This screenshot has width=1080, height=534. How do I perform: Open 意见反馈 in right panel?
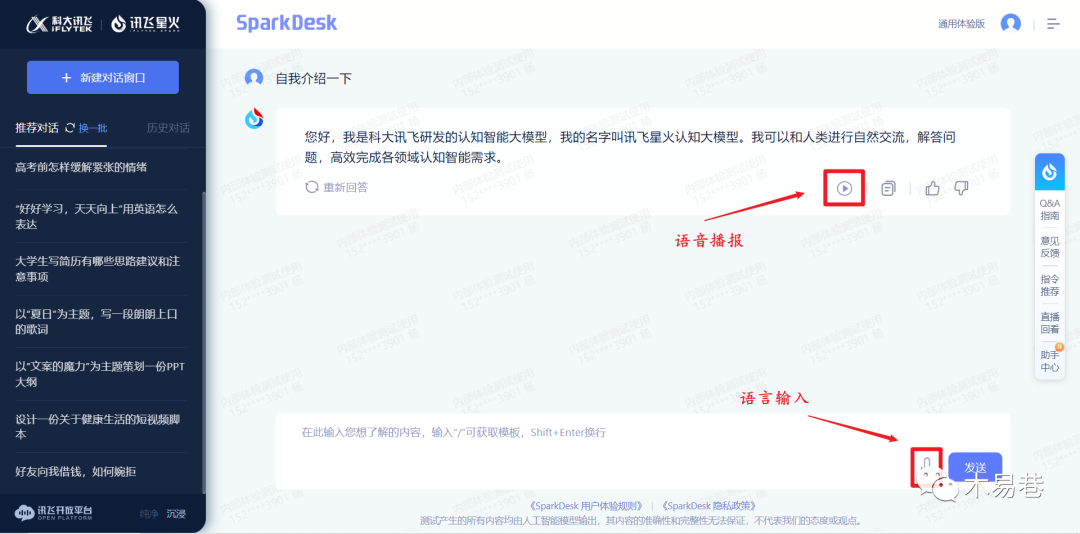[x=1050, y=247]
